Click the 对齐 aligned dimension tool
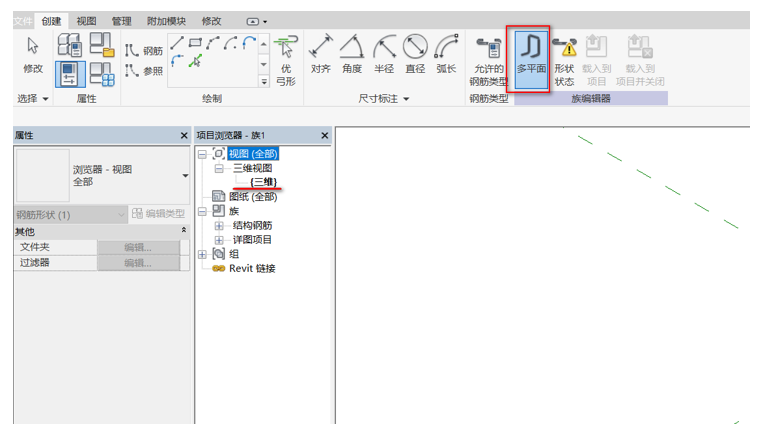Viewport: 775px width, 436px height. click(x=321, y=54)
